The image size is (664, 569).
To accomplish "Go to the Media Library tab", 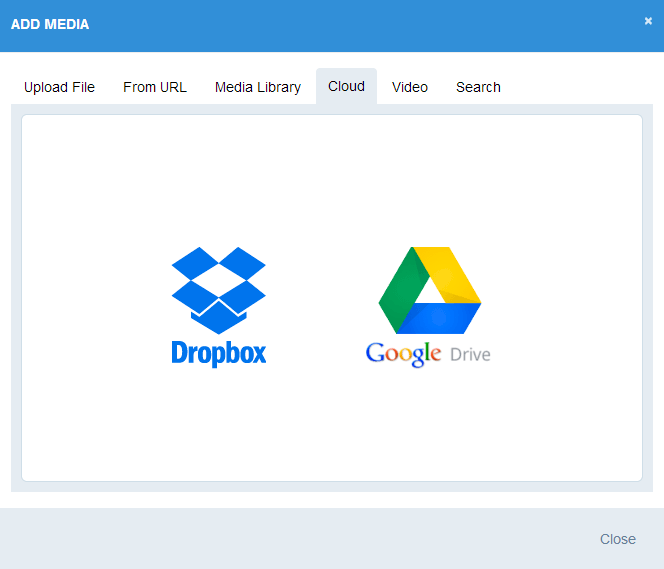I will (258, 87).
